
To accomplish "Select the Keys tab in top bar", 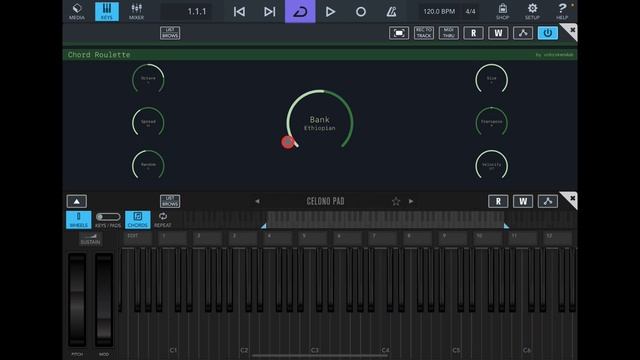I will coord(107,11).
